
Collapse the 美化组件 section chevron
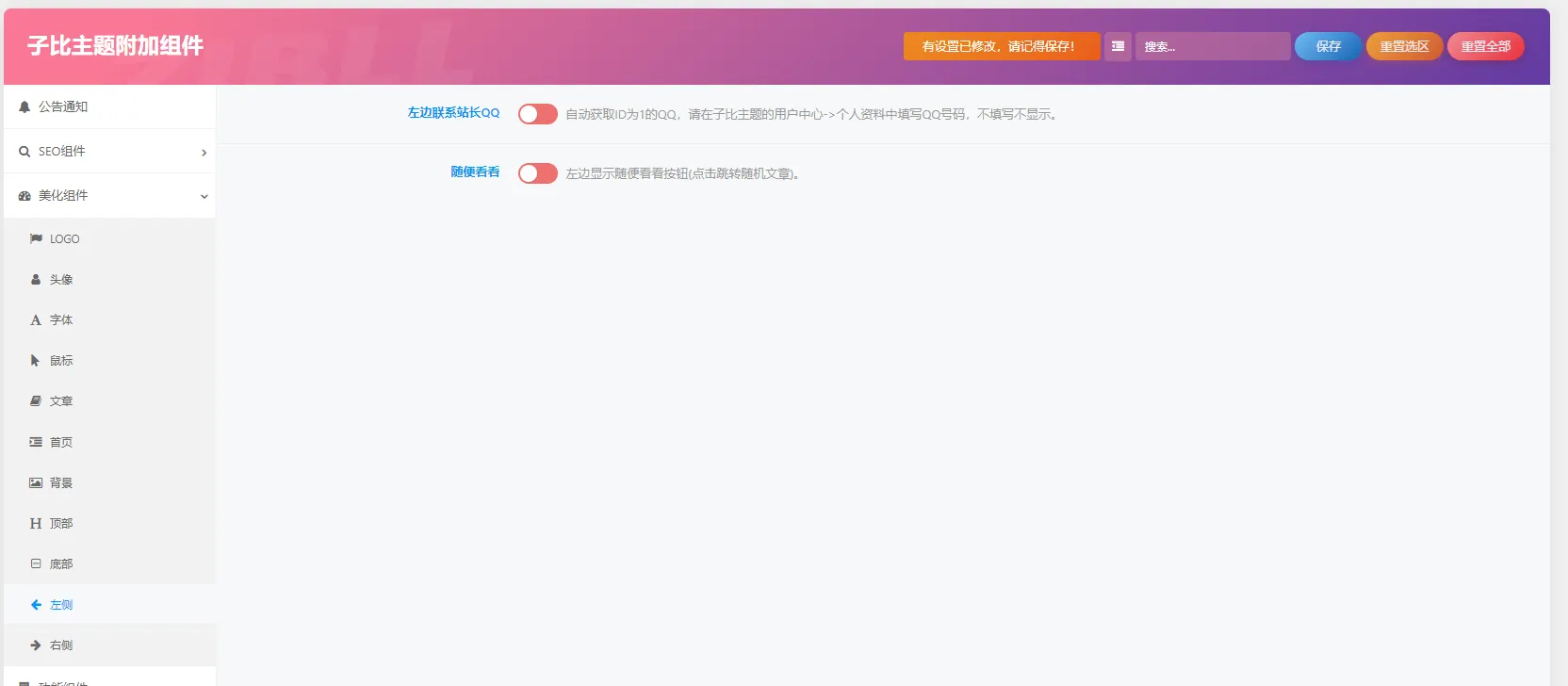(x=204, y=197)
